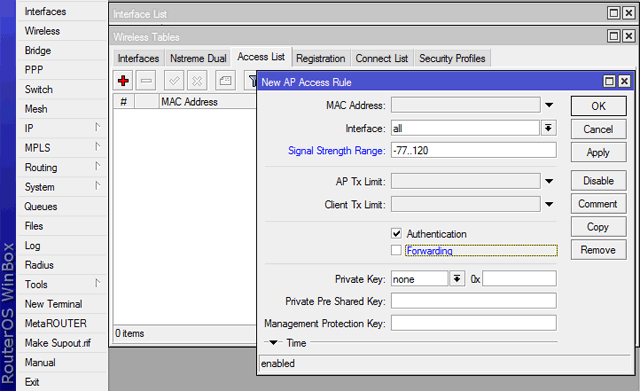The image size is (640, 391).
Task: Click the Apply button
Action: (x=598, y=152)
